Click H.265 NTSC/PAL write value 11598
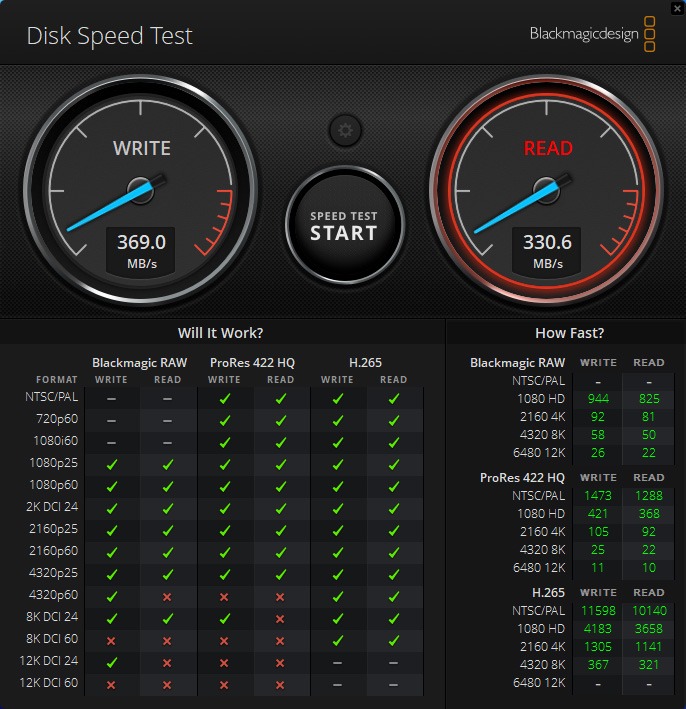 598,611
